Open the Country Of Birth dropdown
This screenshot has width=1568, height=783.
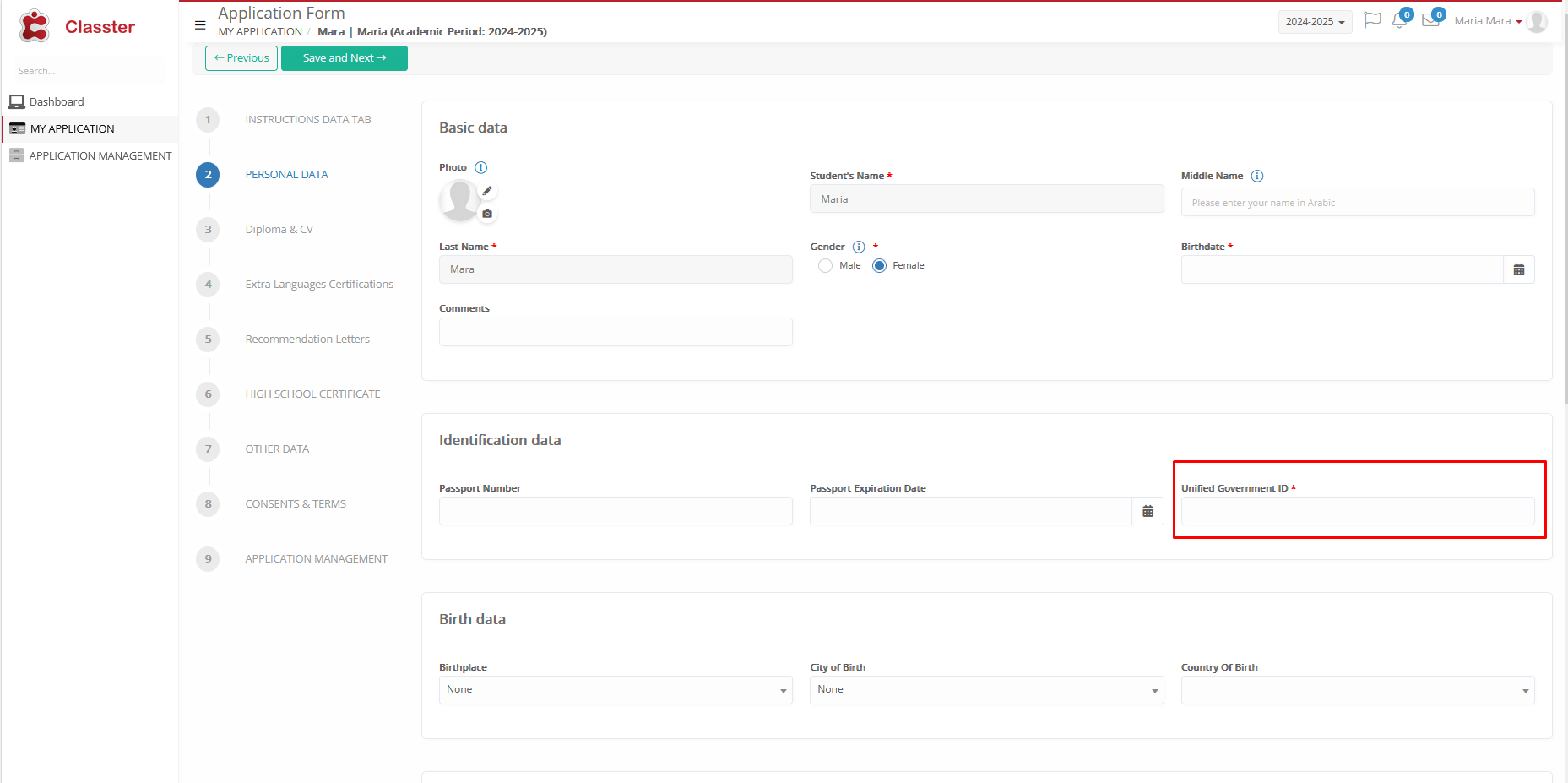pyautogui.click(x=1357, y=690)
